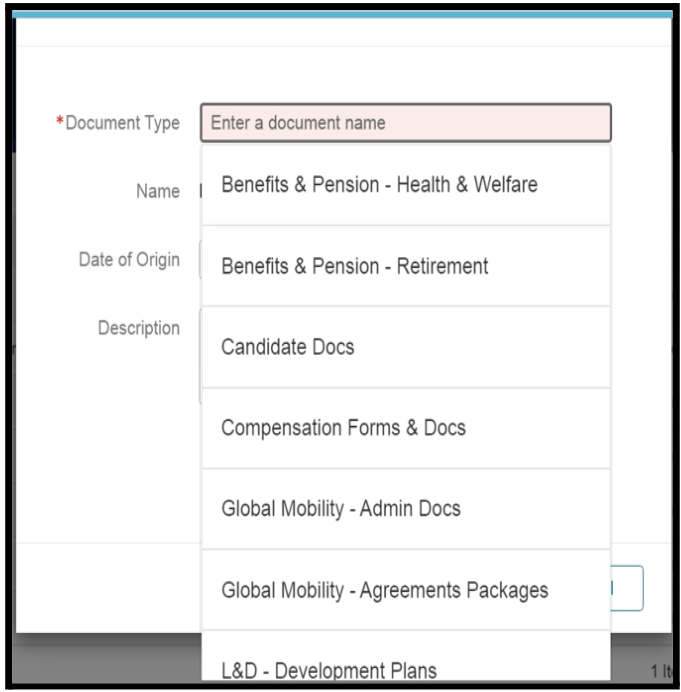Click the Name field's visible left edge

200,191
